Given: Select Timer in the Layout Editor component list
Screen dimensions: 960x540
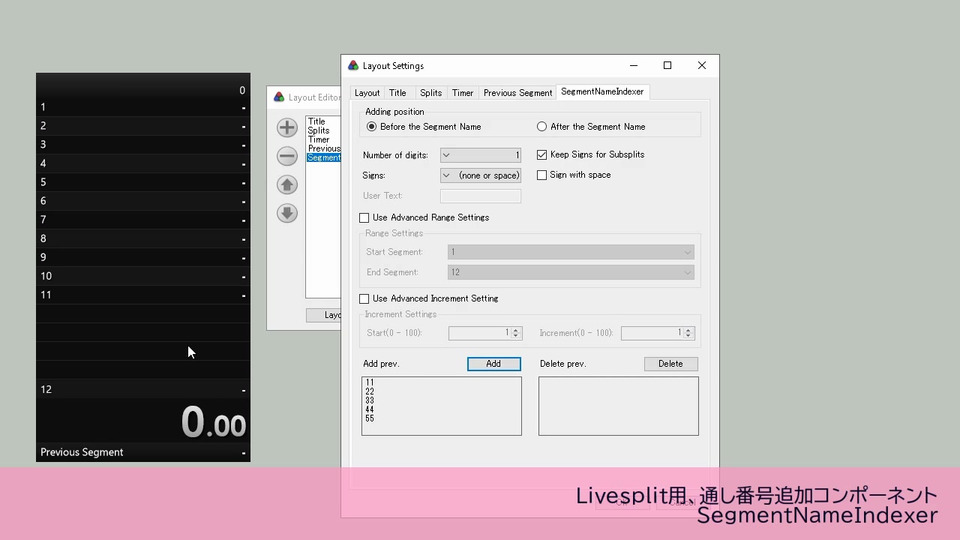Looking at the screenshot, I should tap(318, 140).
